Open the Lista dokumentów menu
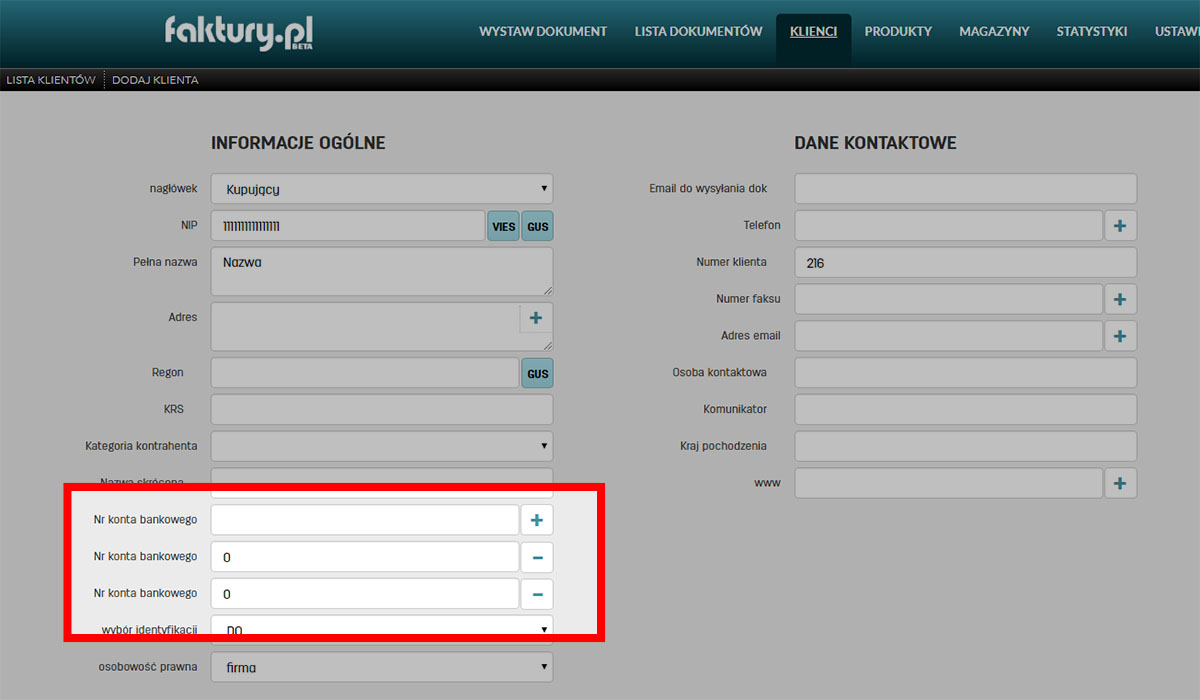Screen dimensions: 1200x700 (x=698, y=32)
